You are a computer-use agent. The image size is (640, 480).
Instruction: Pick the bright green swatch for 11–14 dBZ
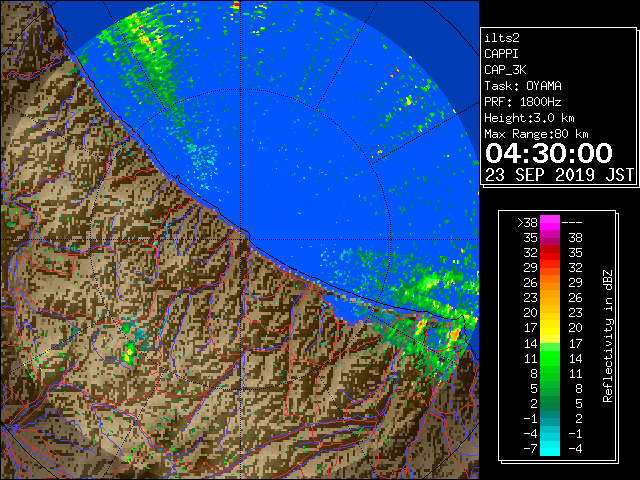(550, 358)
